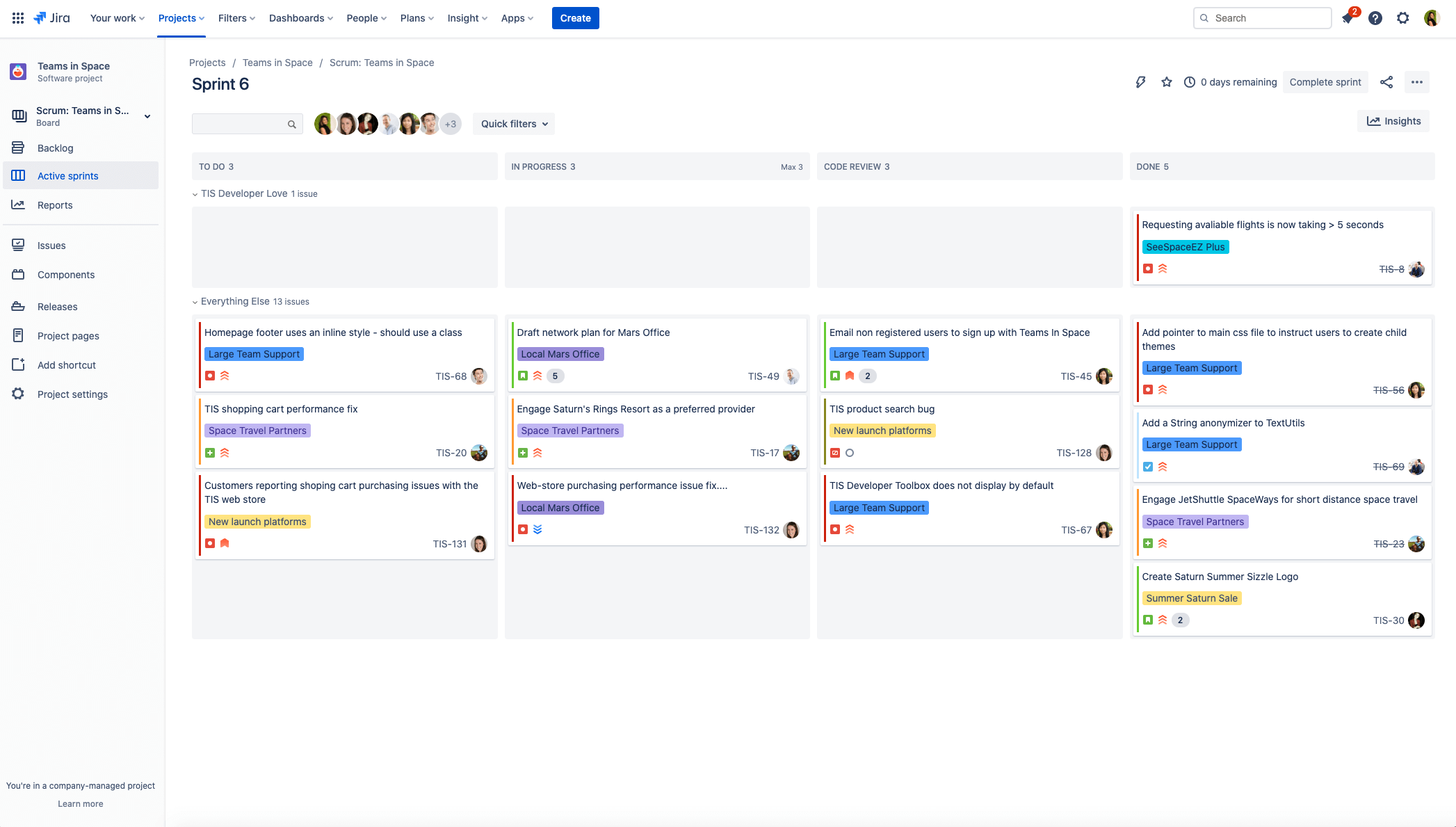Select Reports in the left sidebar
Screen dimensions: 1456x827
(55, 205)
